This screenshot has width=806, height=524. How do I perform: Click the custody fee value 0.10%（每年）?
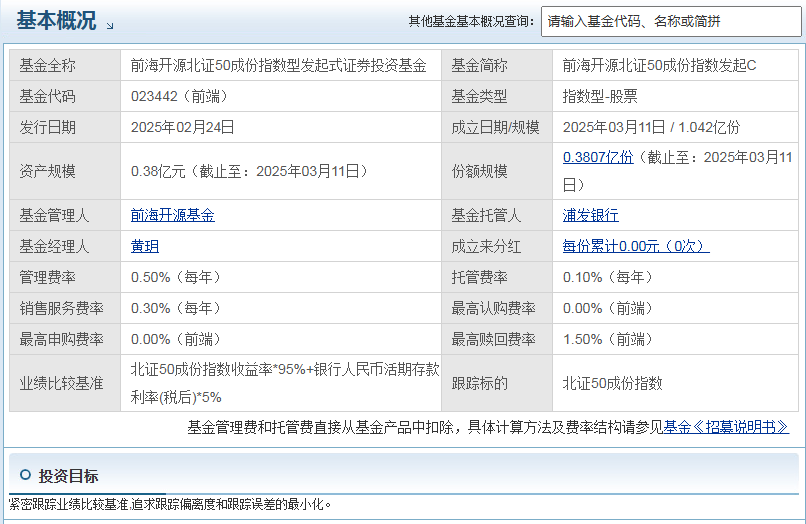[x=608, y=278]
